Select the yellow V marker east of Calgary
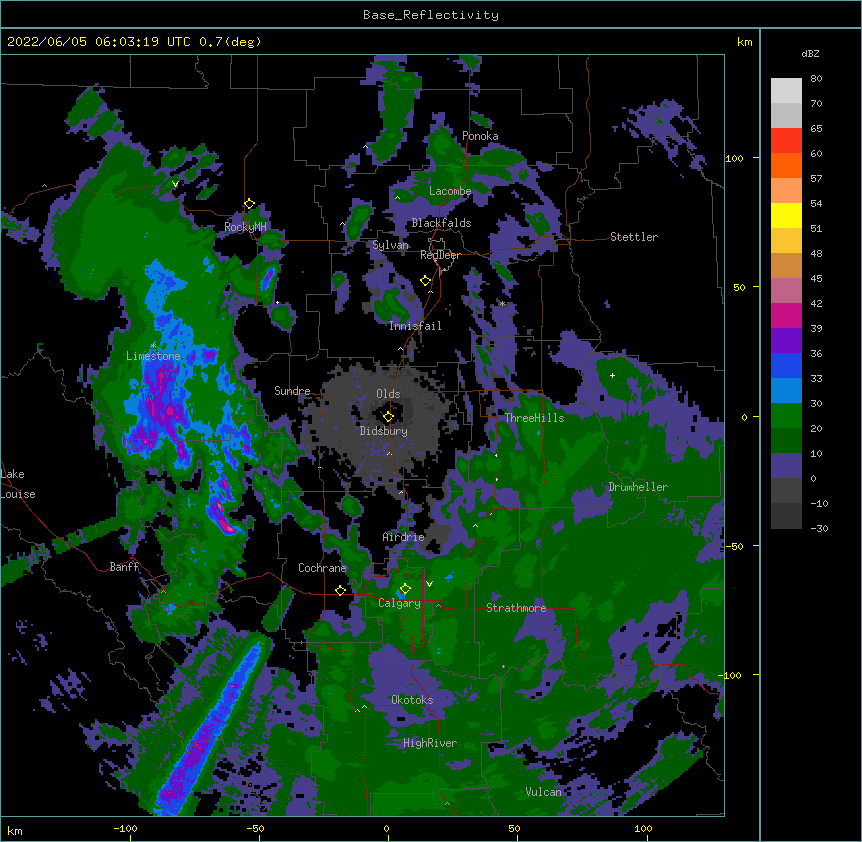The height and width of the screenshot is (842, 862). [429, 584]
